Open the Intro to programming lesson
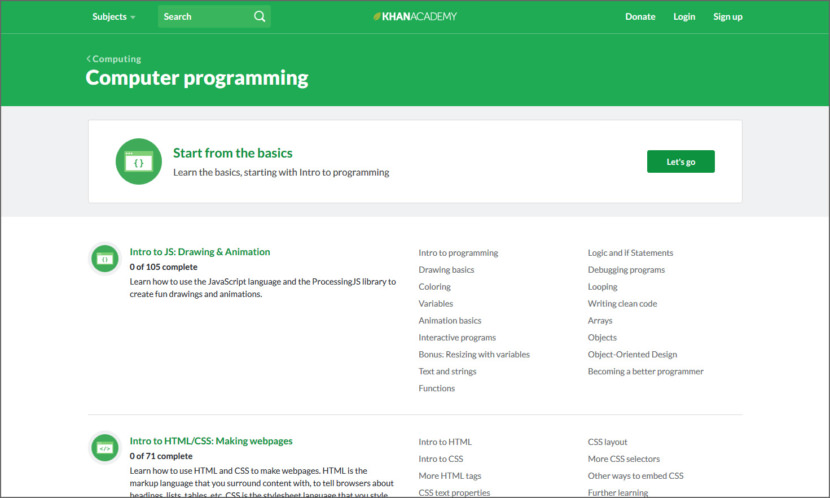The width and height of the screenshot is (830, 498). (458, 253)
